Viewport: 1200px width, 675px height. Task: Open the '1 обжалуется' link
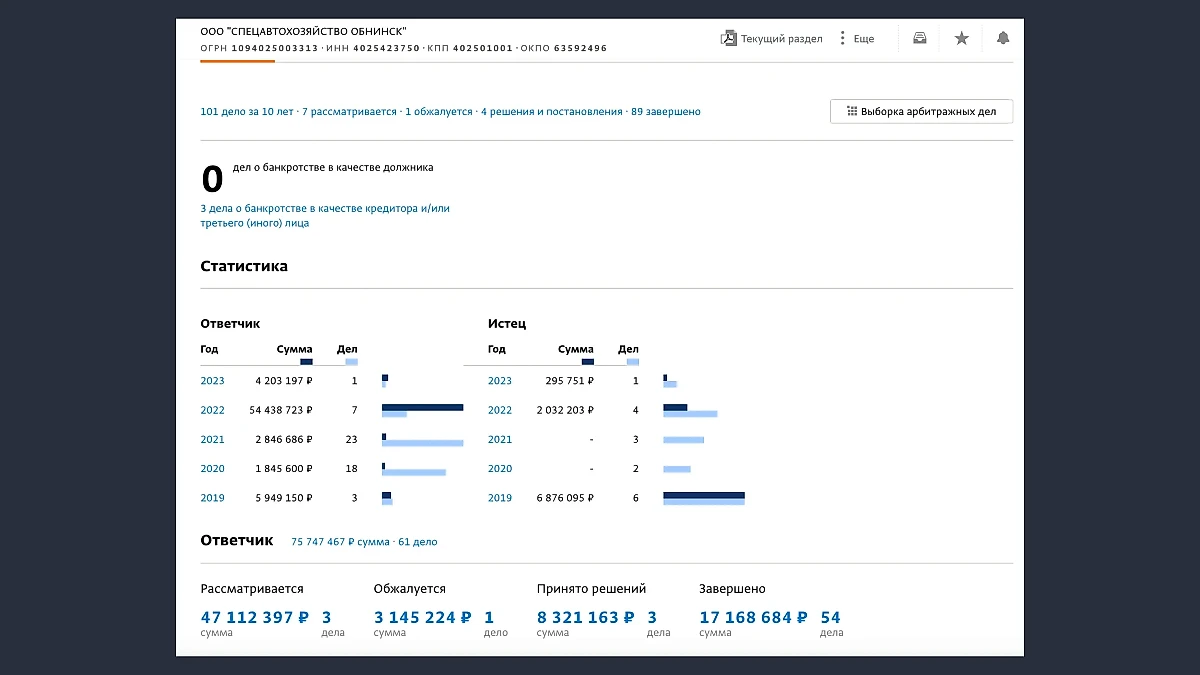(438, 112)
